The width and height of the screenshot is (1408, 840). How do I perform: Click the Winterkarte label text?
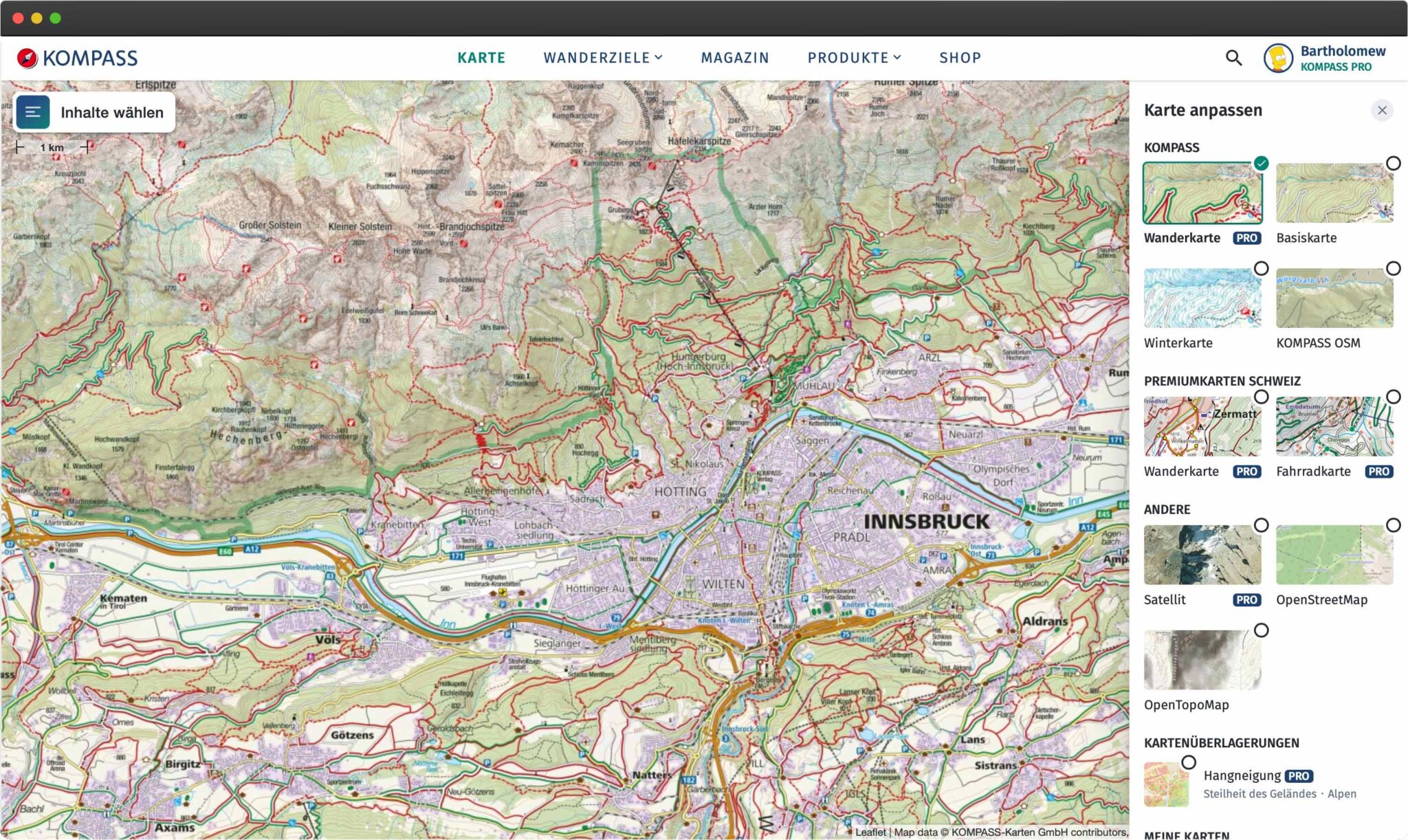[1178, 343]
